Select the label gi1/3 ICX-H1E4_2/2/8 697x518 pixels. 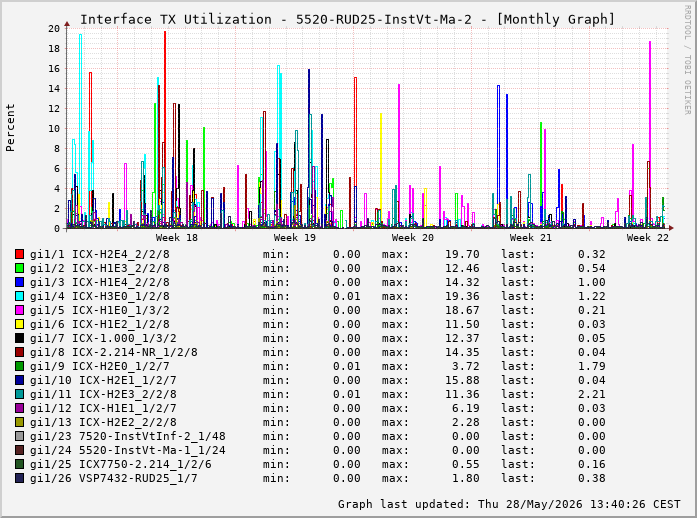coord(100,282)
